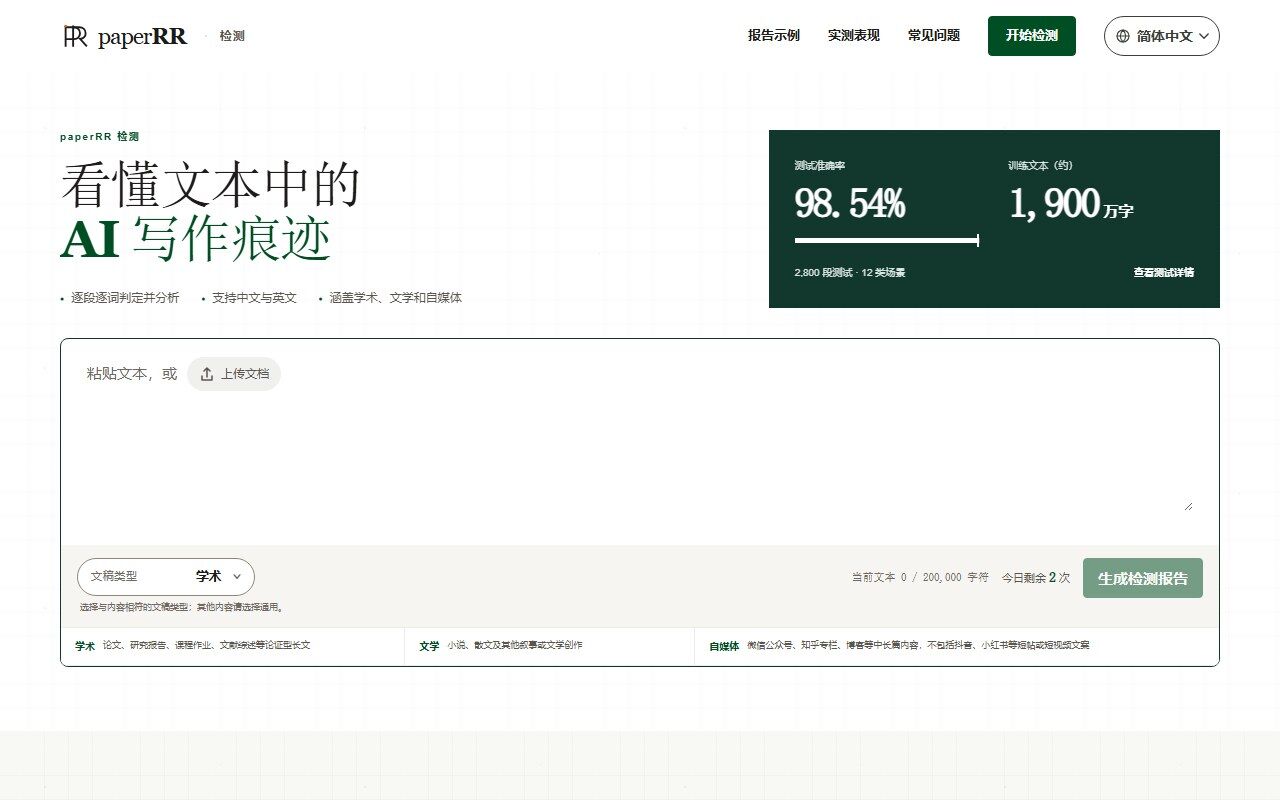
Task: Click the 生成检测报告 button
Action: pyautogui.click(x=1142, y=578)
